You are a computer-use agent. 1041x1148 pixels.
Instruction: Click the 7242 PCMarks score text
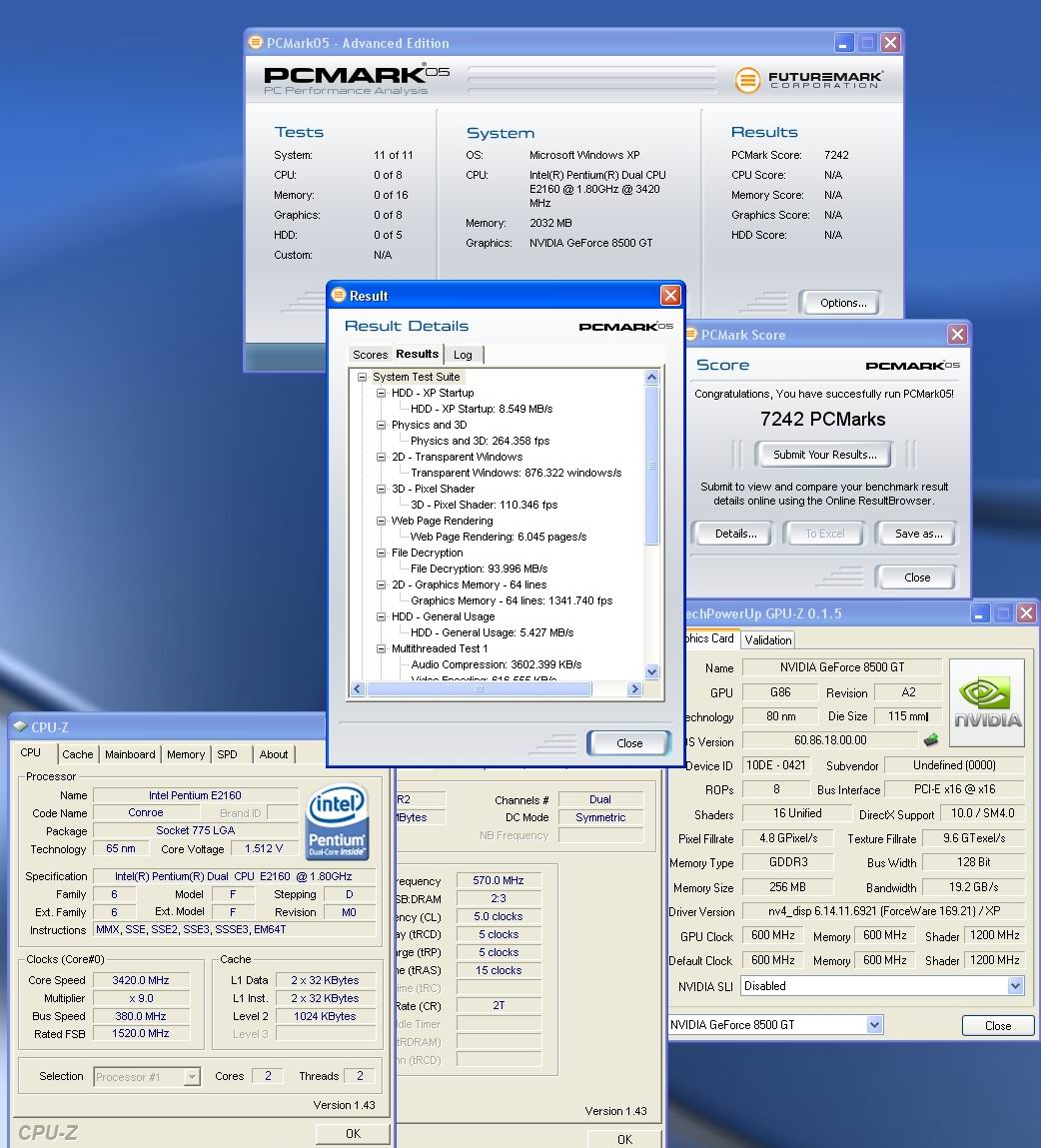point(823,419)
